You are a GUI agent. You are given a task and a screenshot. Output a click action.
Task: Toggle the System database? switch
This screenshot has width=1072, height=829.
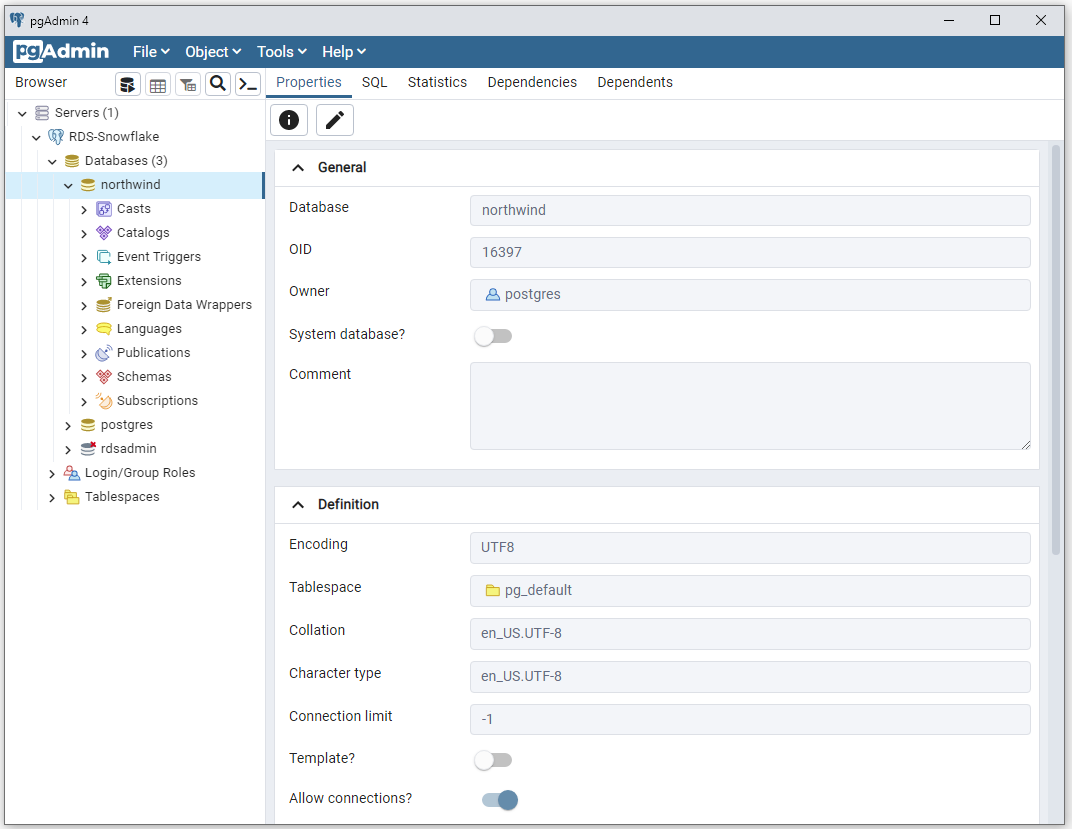click(494, 336)
